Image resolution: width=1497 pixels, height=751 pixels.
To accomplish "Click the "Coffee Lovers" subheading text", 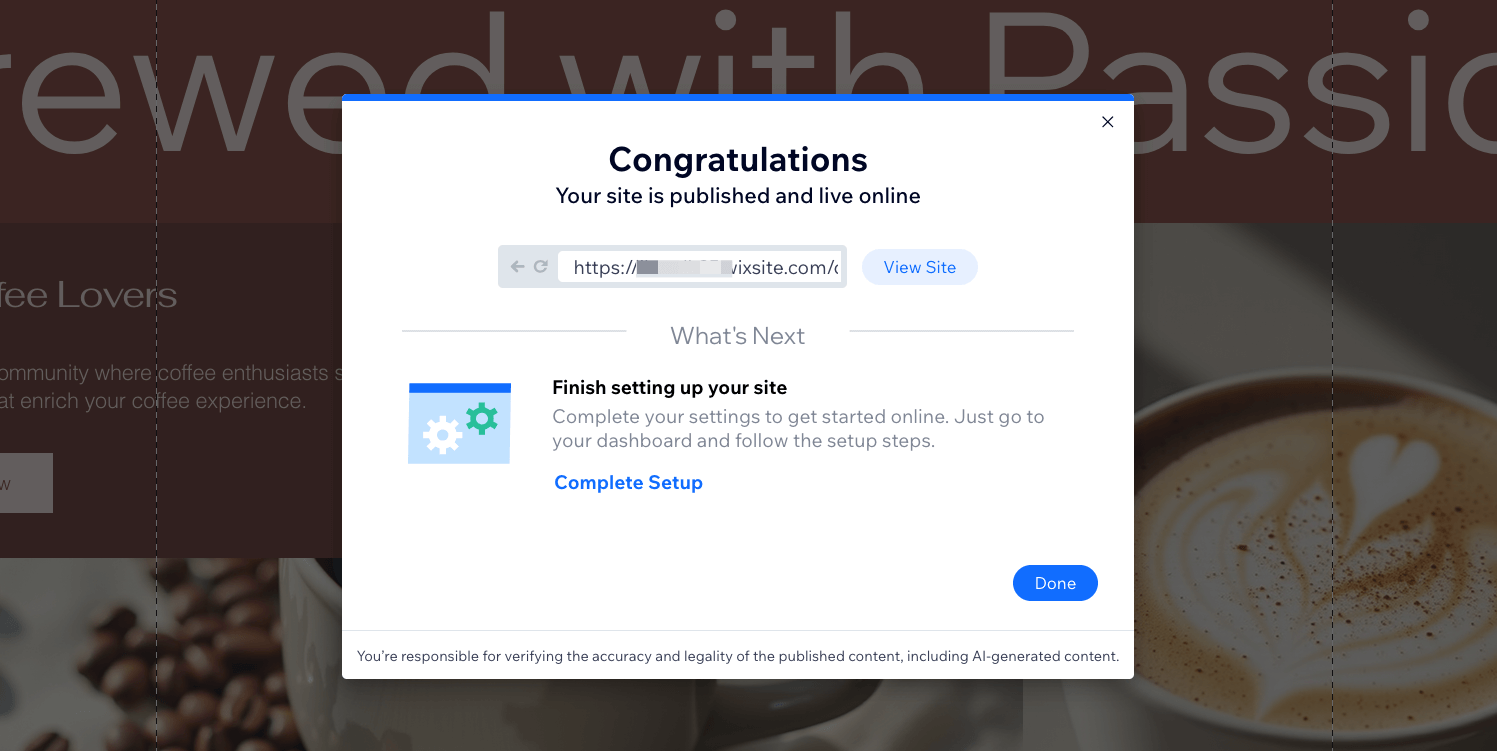I will click(x=88, y=295).
